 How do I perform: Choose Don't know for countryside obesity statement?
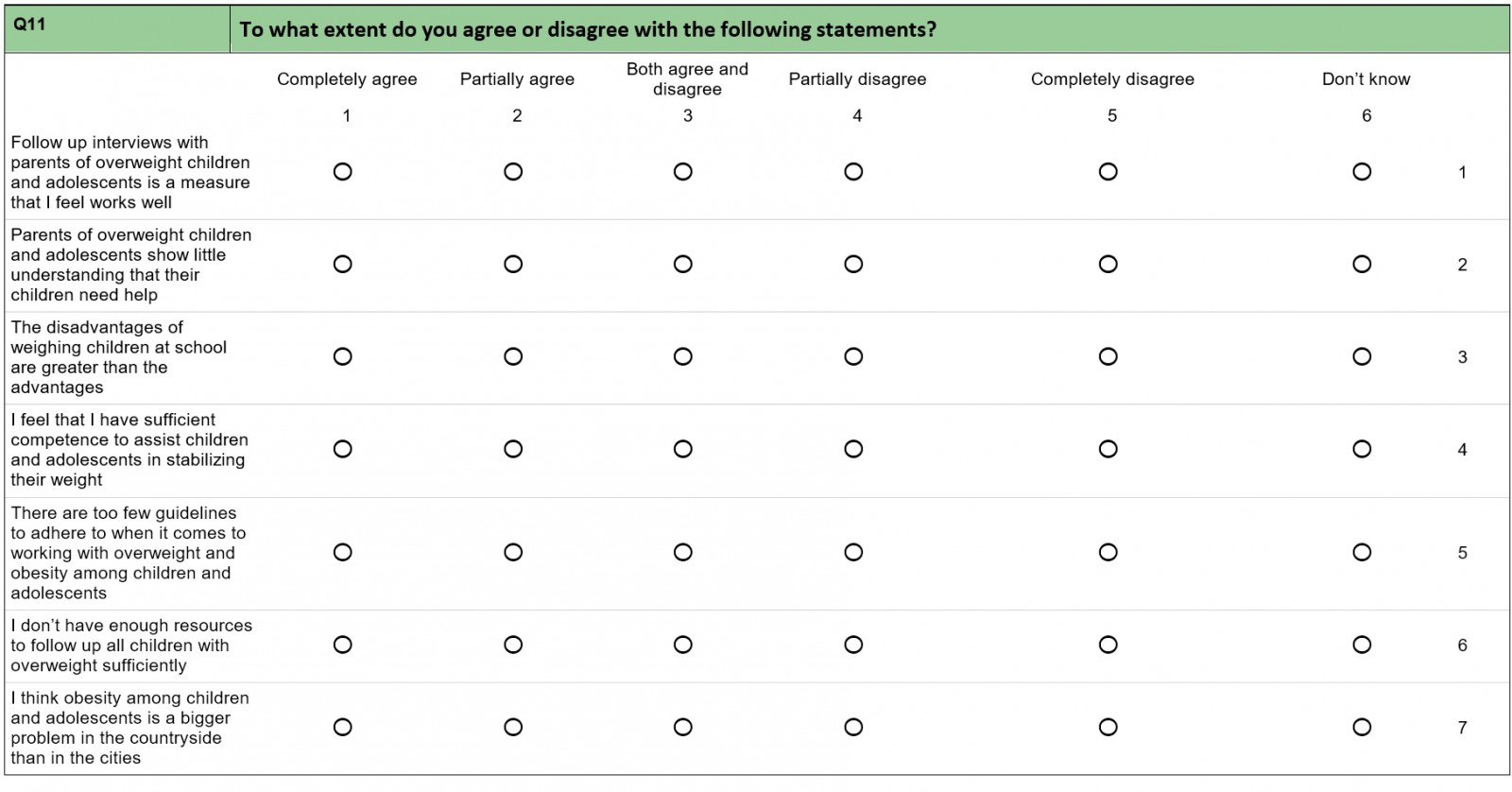click(1362, 727)
